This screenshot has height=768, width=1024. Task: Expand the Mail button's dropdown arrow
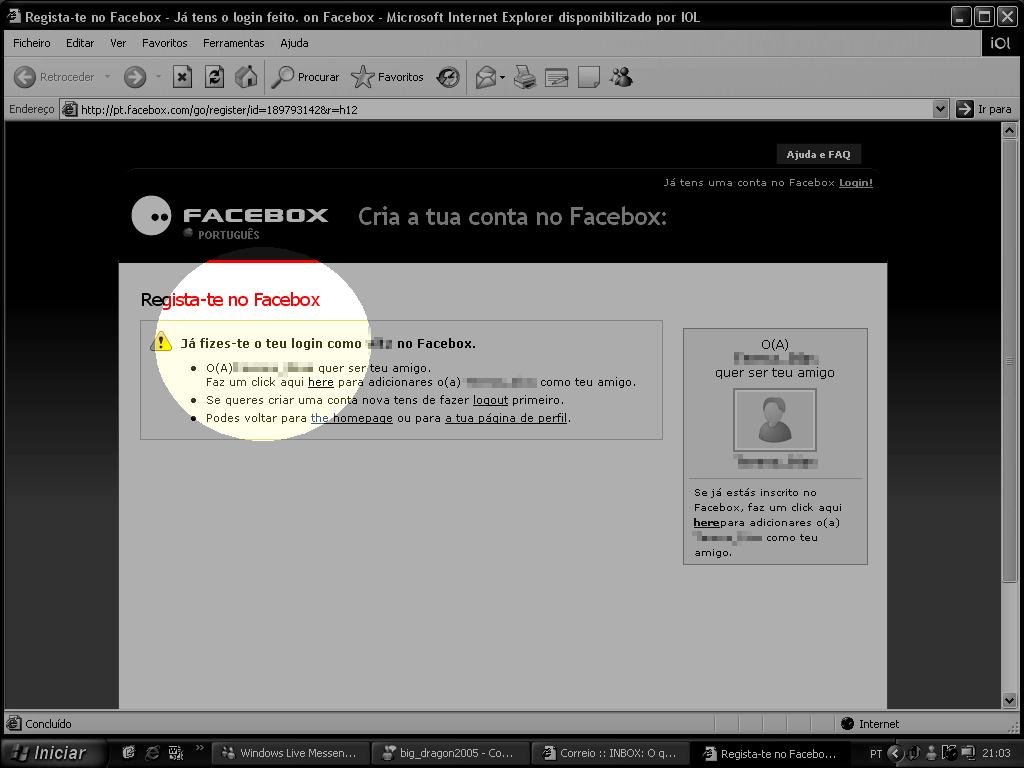click(502, 78)
